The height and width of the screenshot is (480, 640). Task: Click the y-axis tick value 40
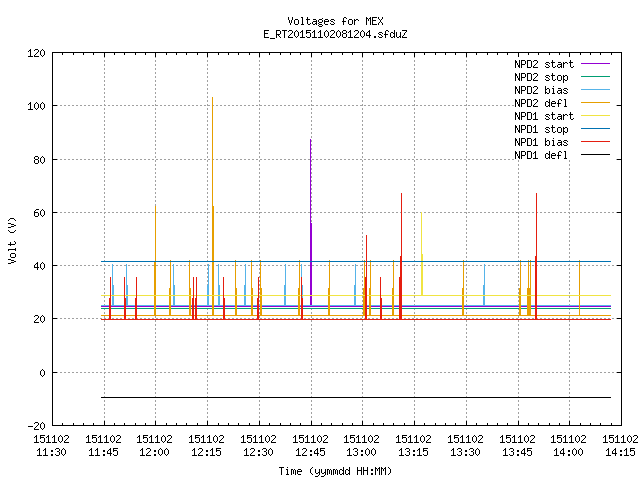coord(39,266)
